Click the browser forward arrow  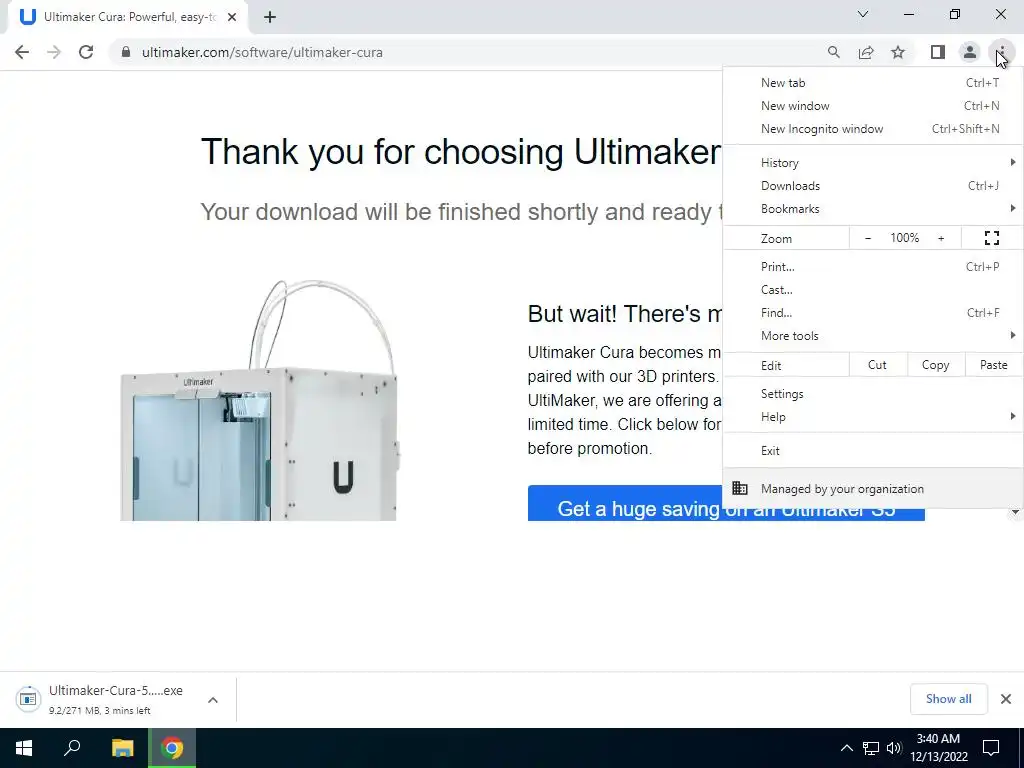pyautogui.click(x=54, y=52)
